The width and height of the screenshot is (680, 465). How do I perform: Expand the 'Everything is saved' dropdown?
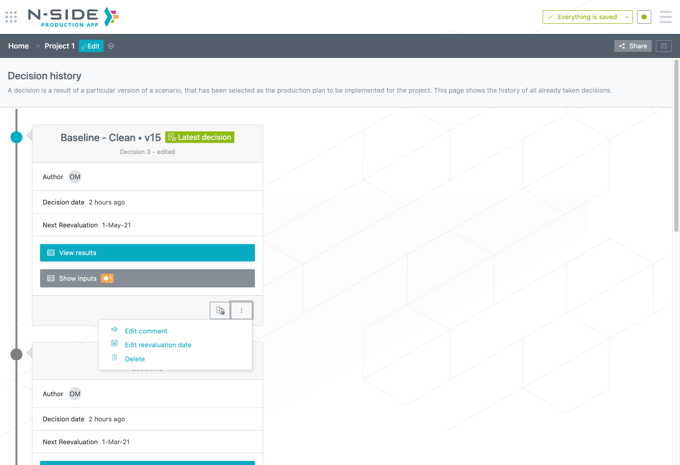pyautogui.click(x=627, y=17)
